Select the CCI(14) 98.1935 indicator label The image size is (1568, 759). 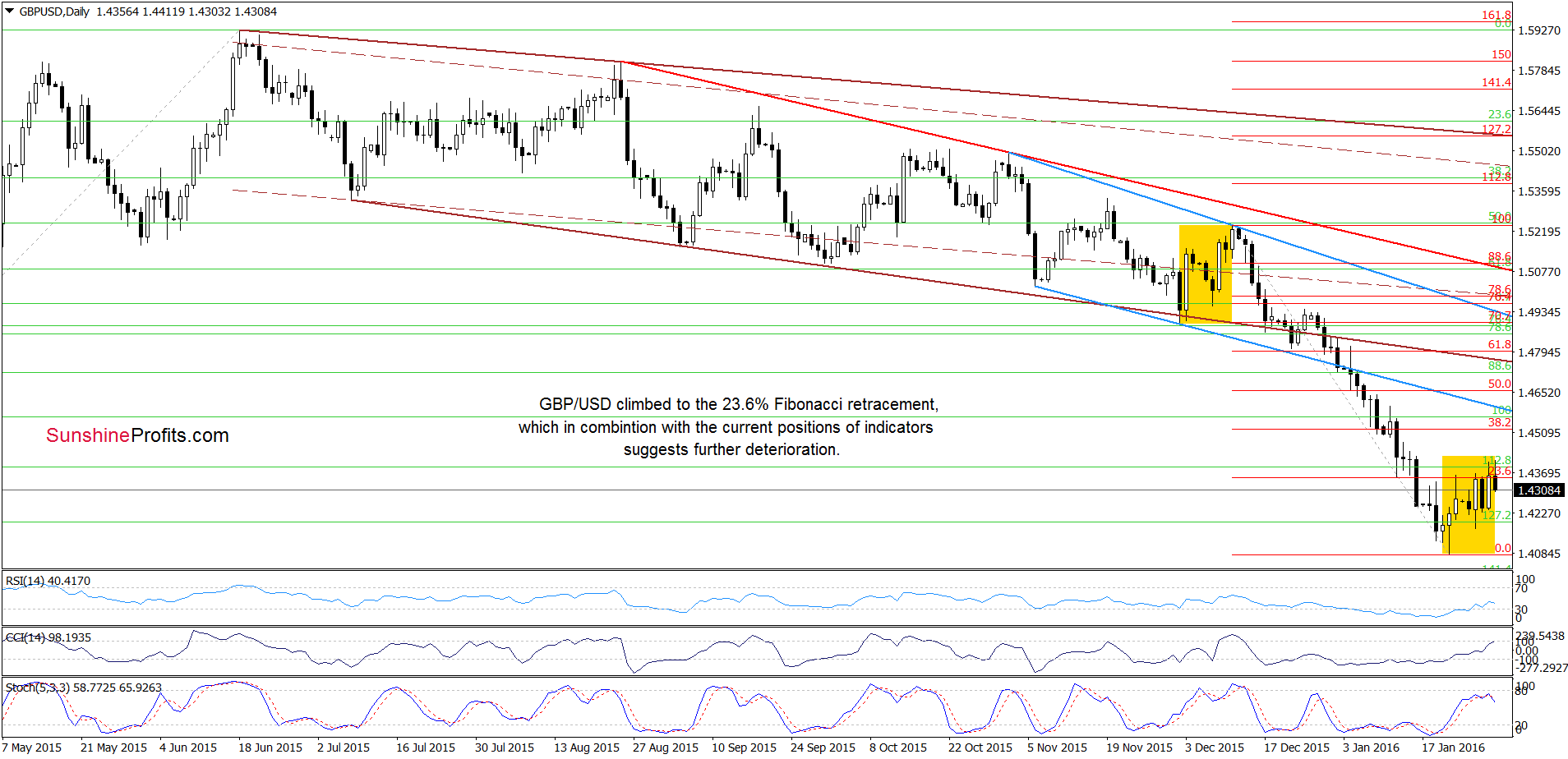pyautogui.click(x=48, y=637)
